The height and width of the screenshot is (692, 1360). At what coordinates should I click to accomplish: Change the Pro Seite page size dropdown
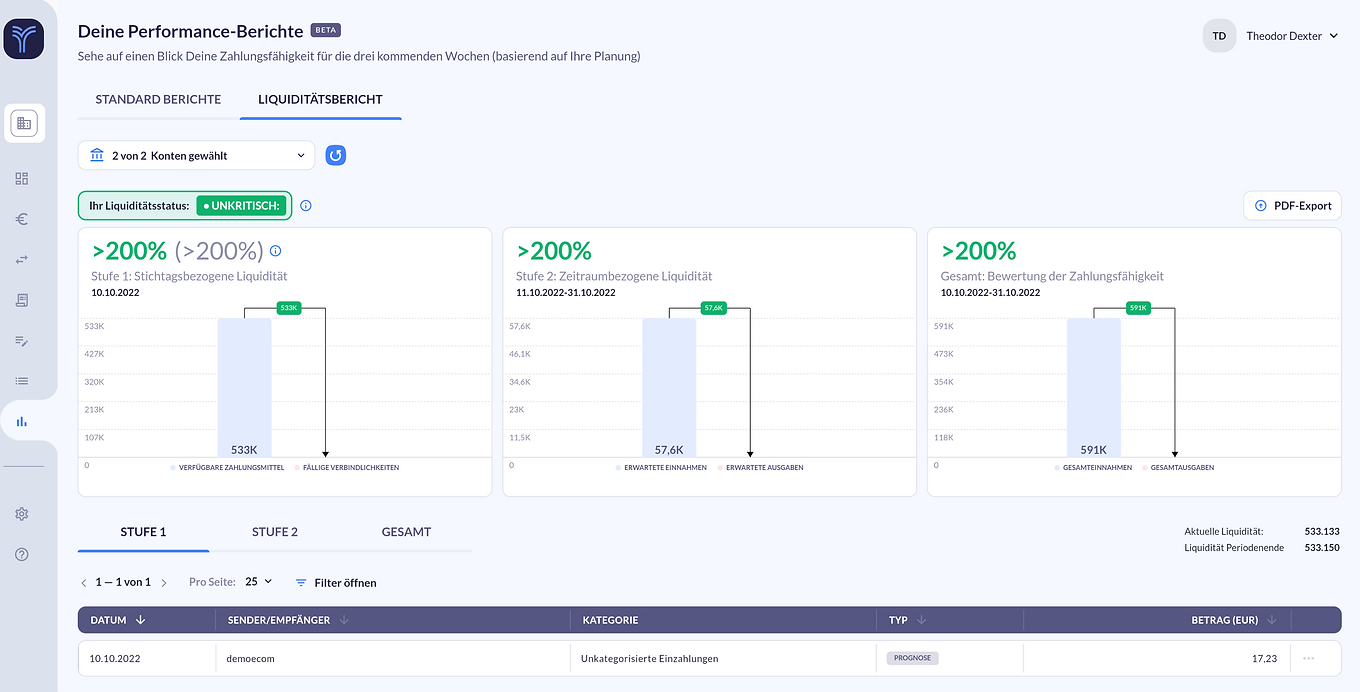point(259,582)
